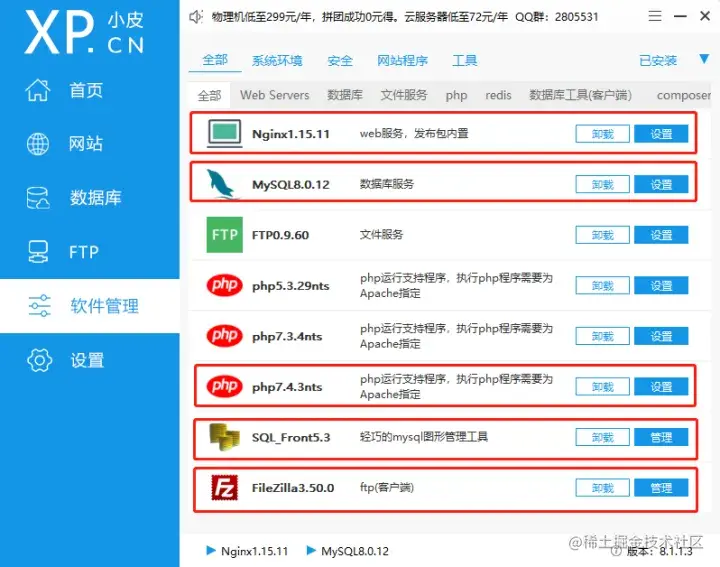The height and width of the screenshot is (567, 720).
Task: Open the 网站 section in sidebar
Action: pyautogui.click(x=85, y=144)
